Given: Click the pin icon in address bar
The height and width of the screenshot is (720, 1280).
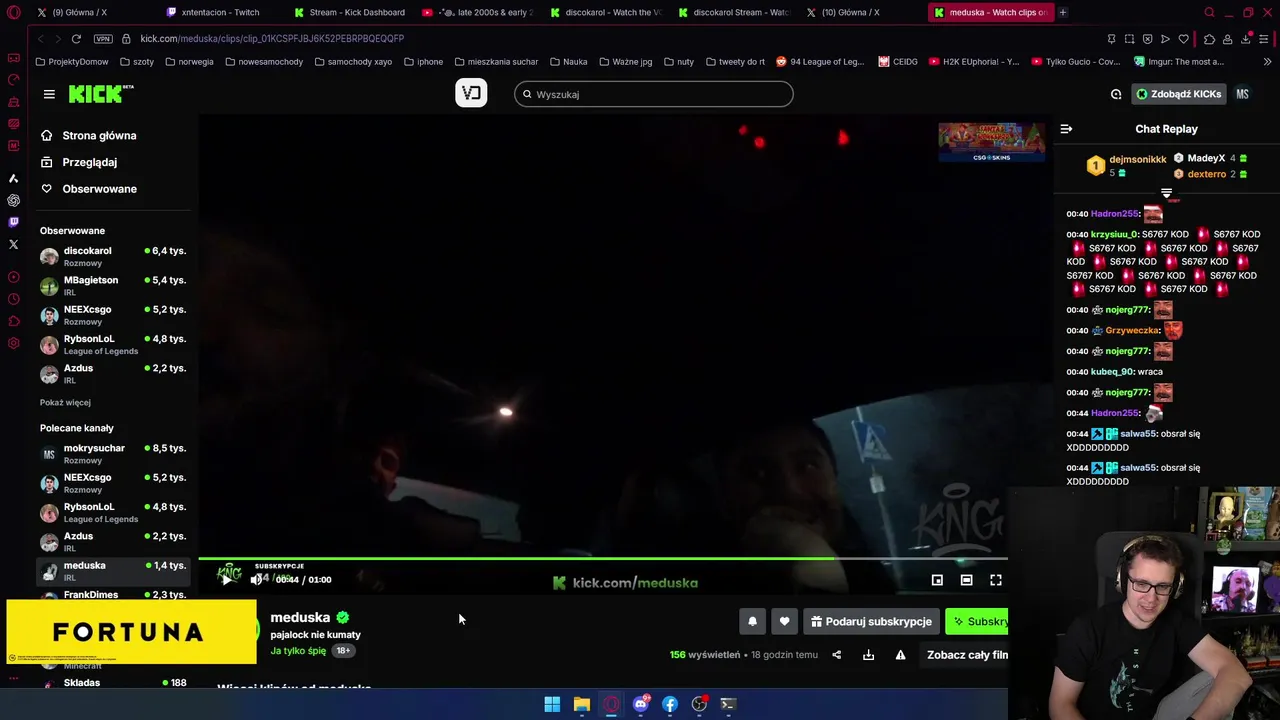Looking at the screenshot, I should [1111, 39].
